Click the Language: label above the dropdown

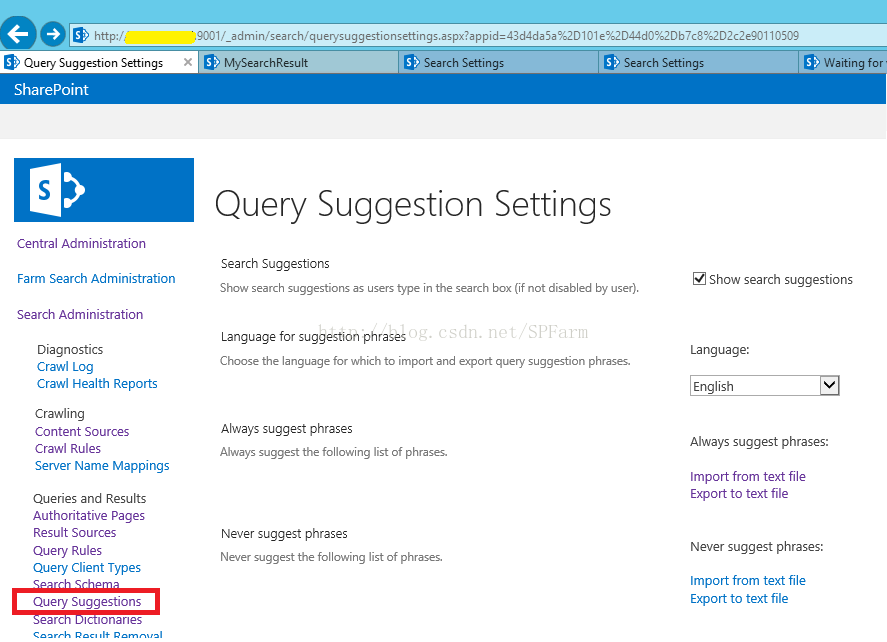tap(720, 350)
